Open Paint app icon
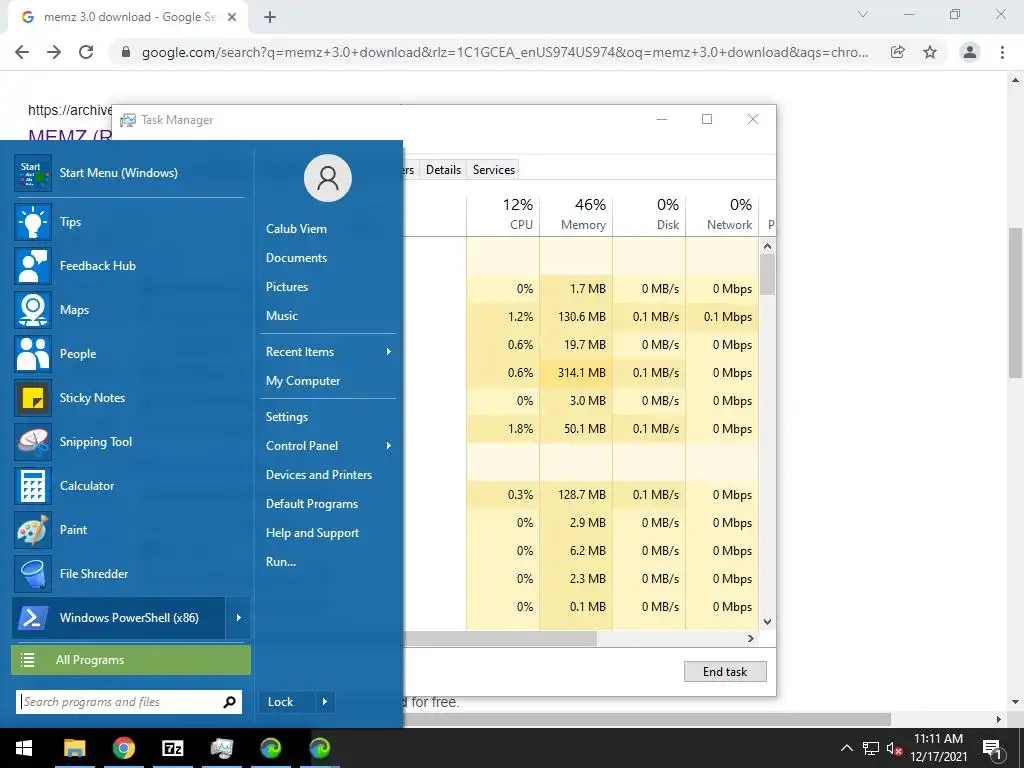1024x768 pixels. pos(33,530)
